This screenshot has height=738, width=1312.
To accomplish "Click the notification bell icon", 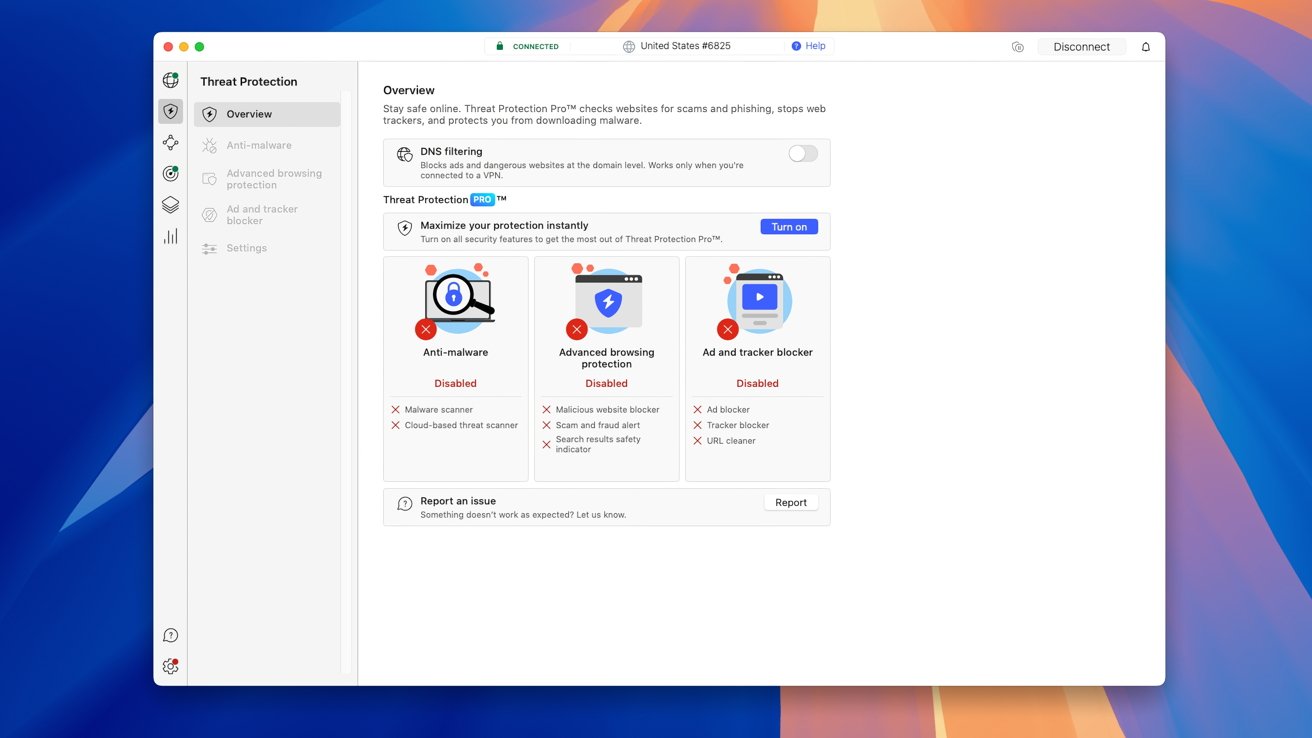I will [1146, 47].
